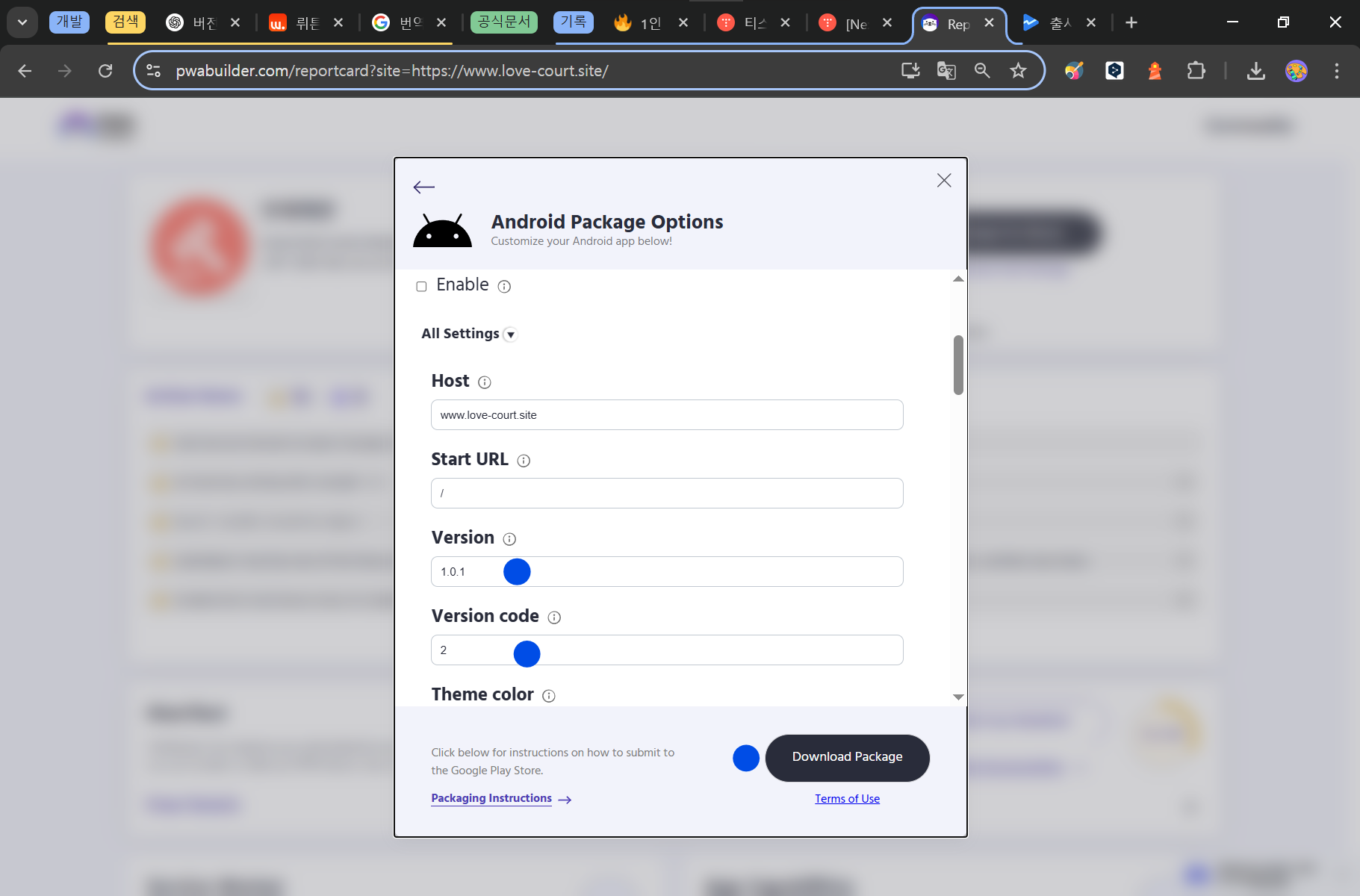Close the active Rep tab
1360x896 pixels.
pyautogui.click(x=989, y=23)
